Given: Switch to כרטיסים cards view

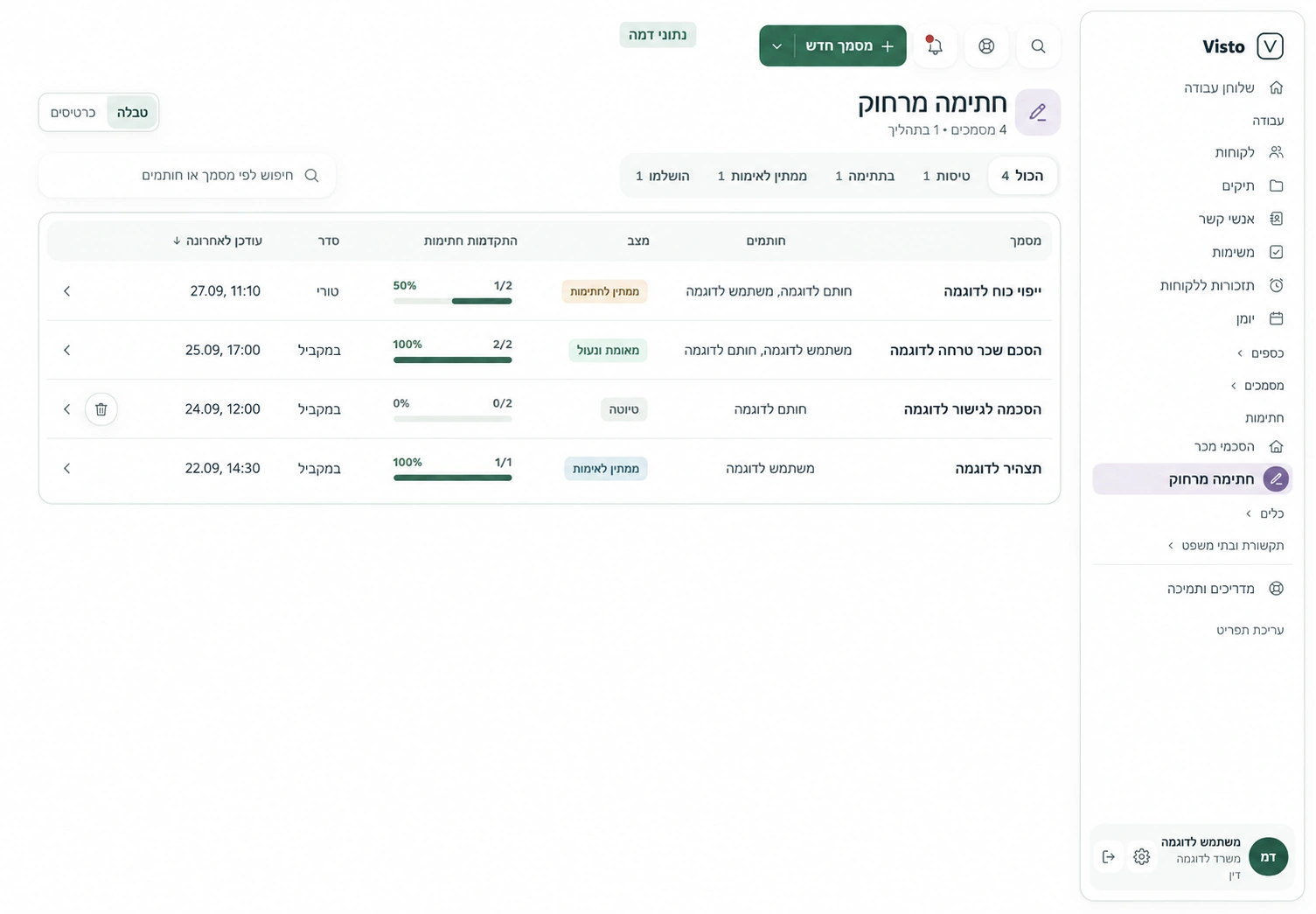Looking at the screenshot, I should 73,113.
